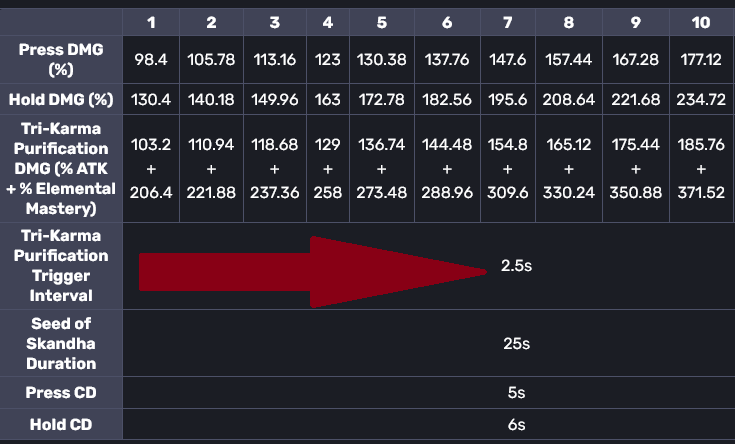
Task: Select the level 4 column header
Action: (328, 22)
